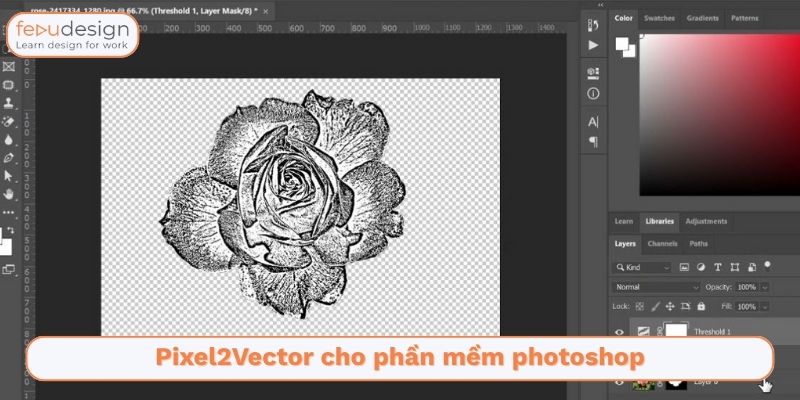Image resolution: width=800 pixels, height=400 pixels.
Task: Filter layers by smart objects
Action: [752, 267]
